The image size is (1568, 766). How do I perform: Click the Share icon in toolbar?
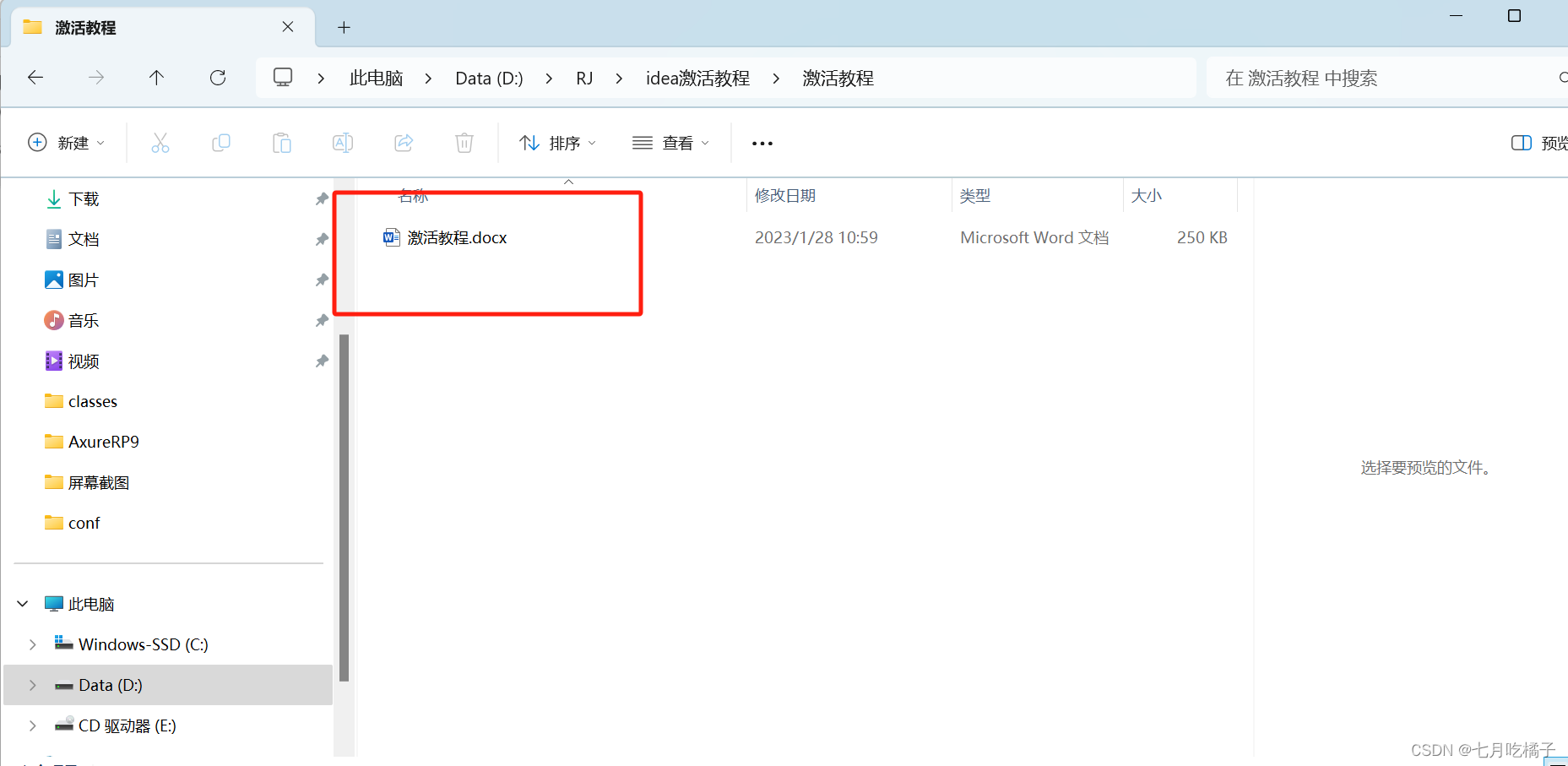pyautogui.click(x=404, y=143)
